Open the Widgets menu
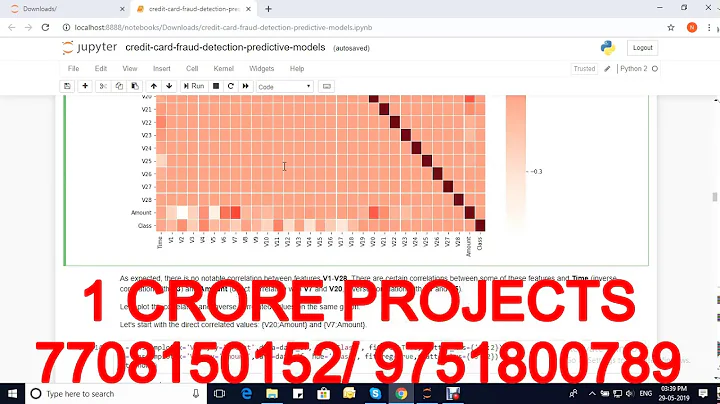The width and height of the screenshot is (720, 404). tap(261, 68)
